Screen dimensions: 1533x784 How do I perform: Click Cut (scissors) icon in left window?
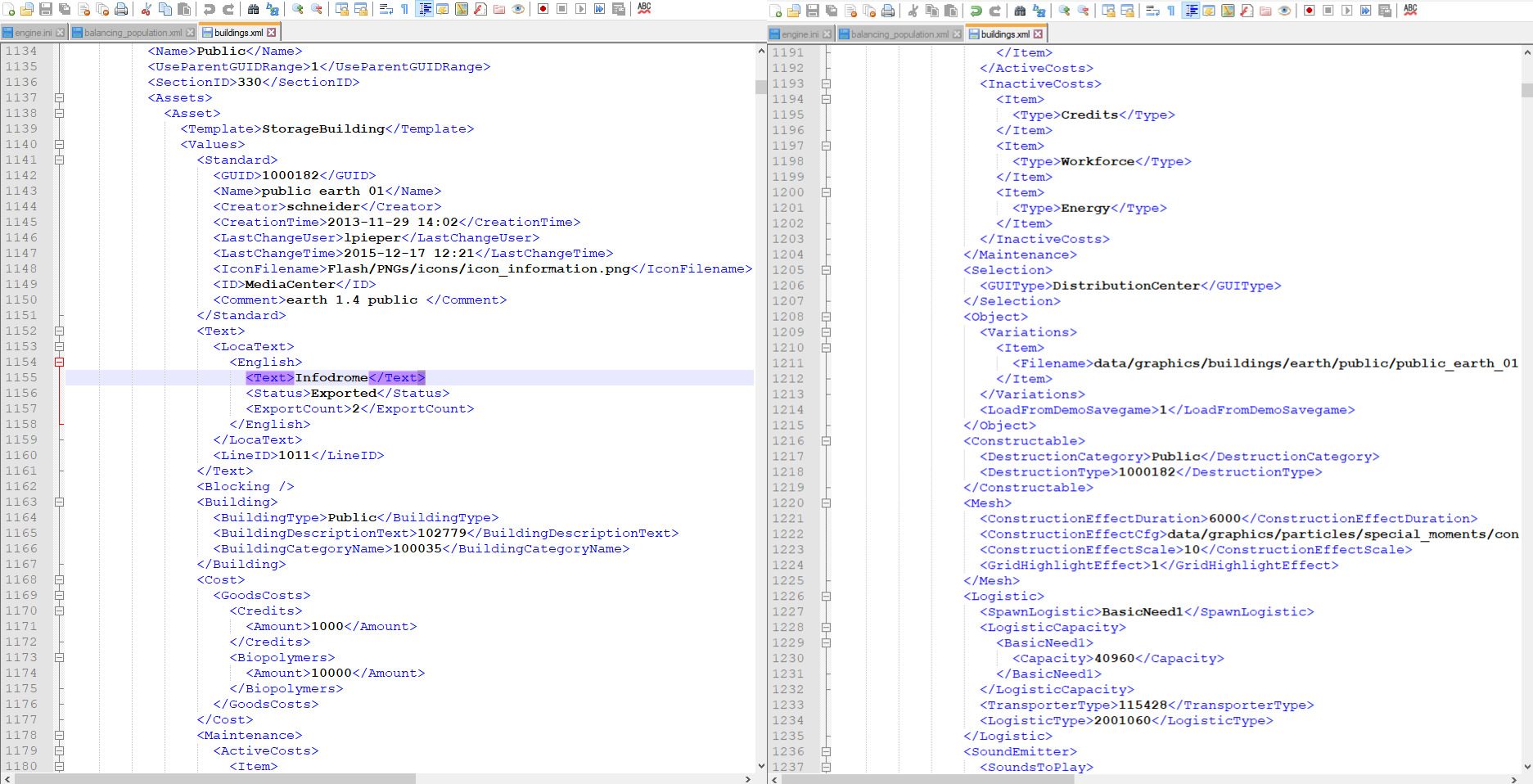coord(146,9)
